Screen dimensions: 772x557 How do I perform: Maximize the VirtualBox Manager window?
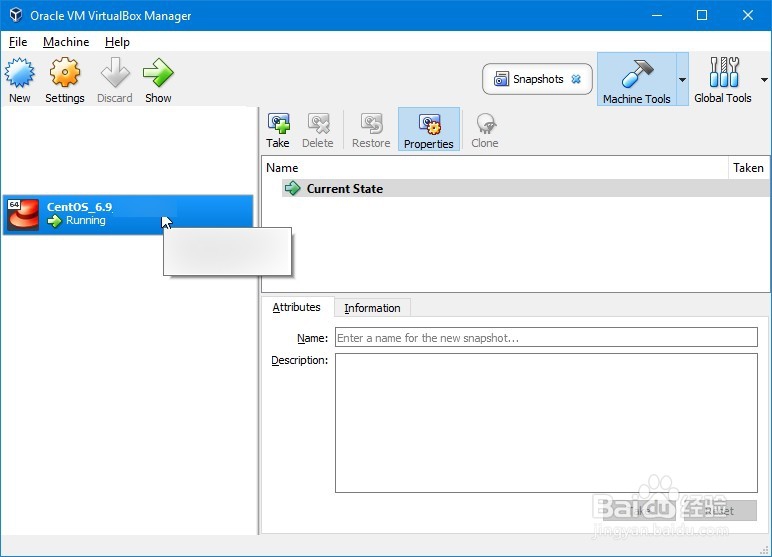tap(702, 15)
